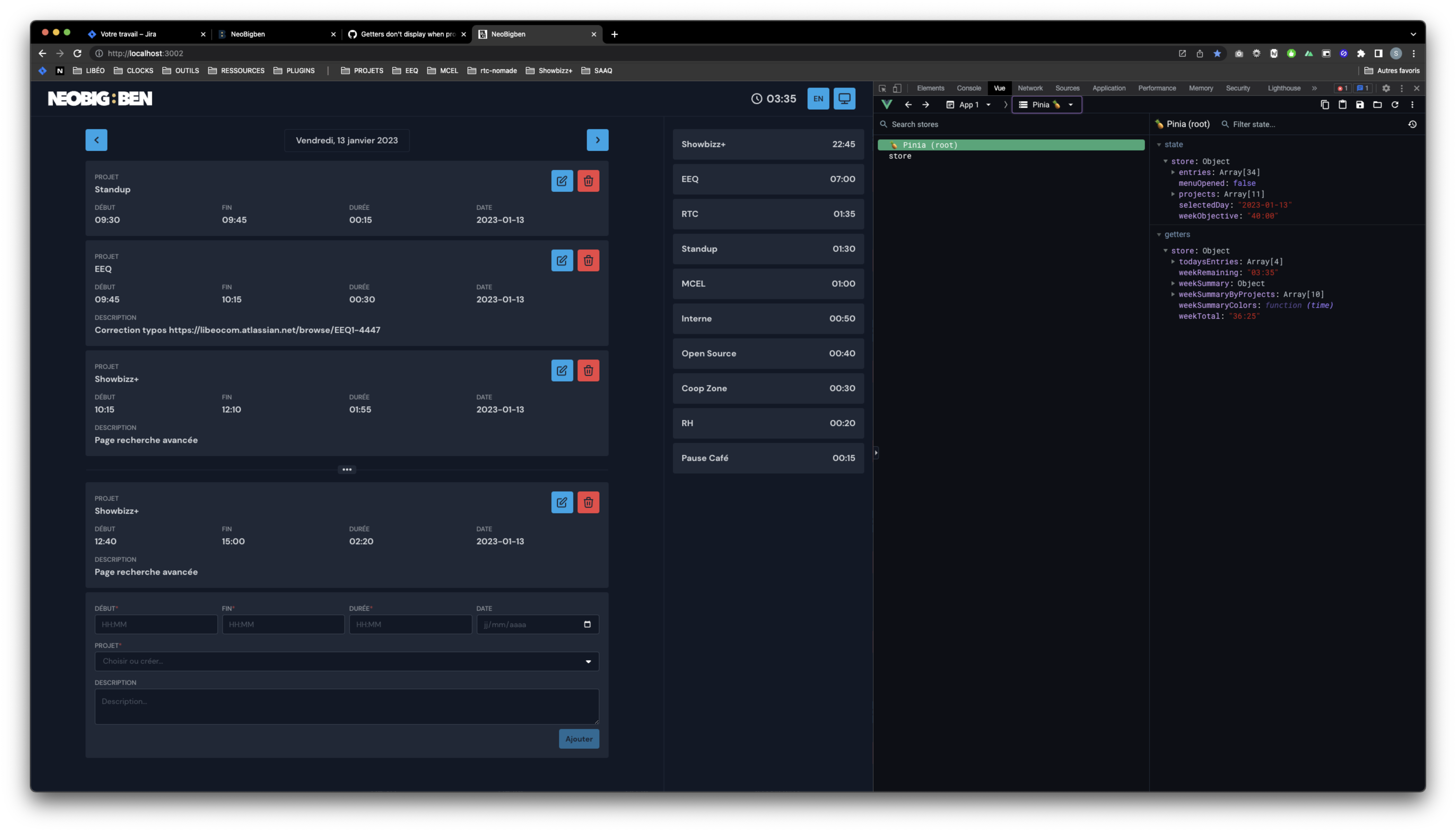Screen dimensions: 1456x832
Task: Delete the Showbizz+ entry starting 12:40
Action: click(x=588, y=502)
